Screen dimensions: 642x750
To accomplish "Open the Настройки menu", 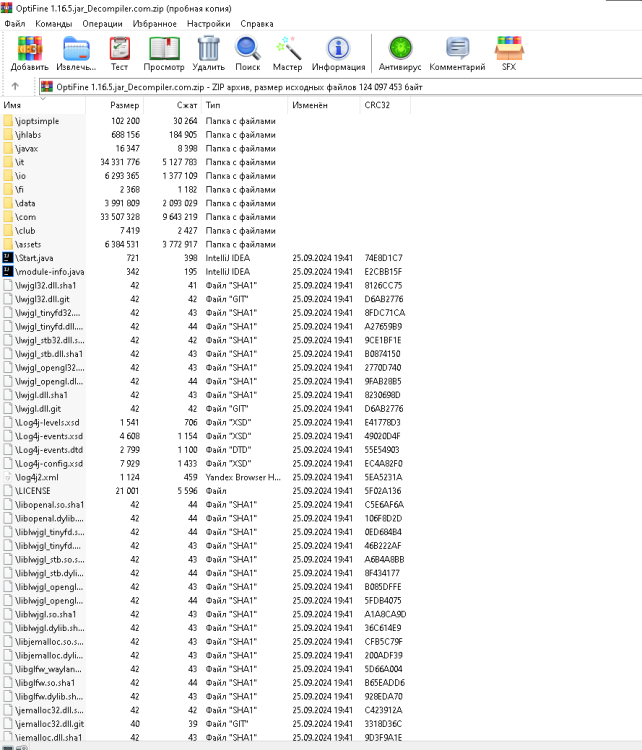I will (x=209, y=23).
